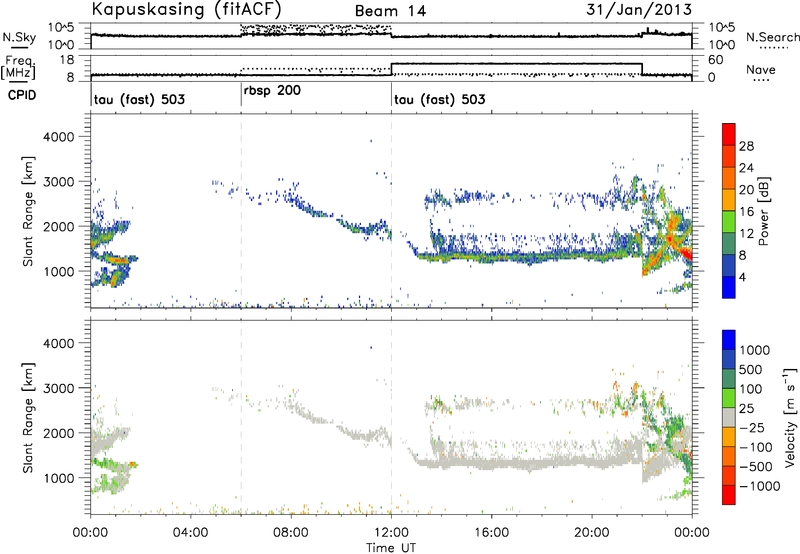
Task: Select the "rbsp 200" CPID label
Action: [272, 91]
